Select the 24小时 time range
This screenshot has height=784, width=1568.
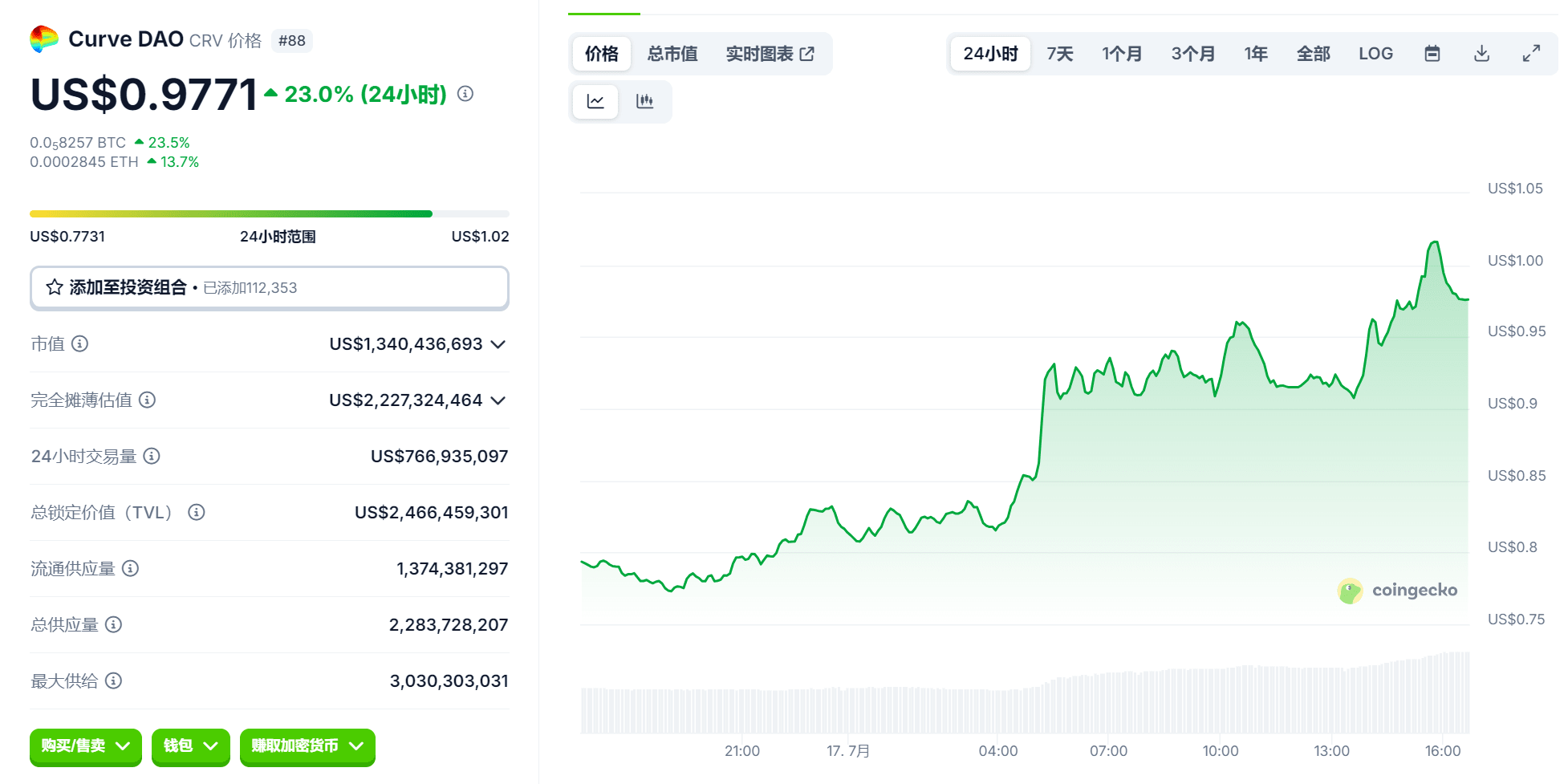point(990,54)
